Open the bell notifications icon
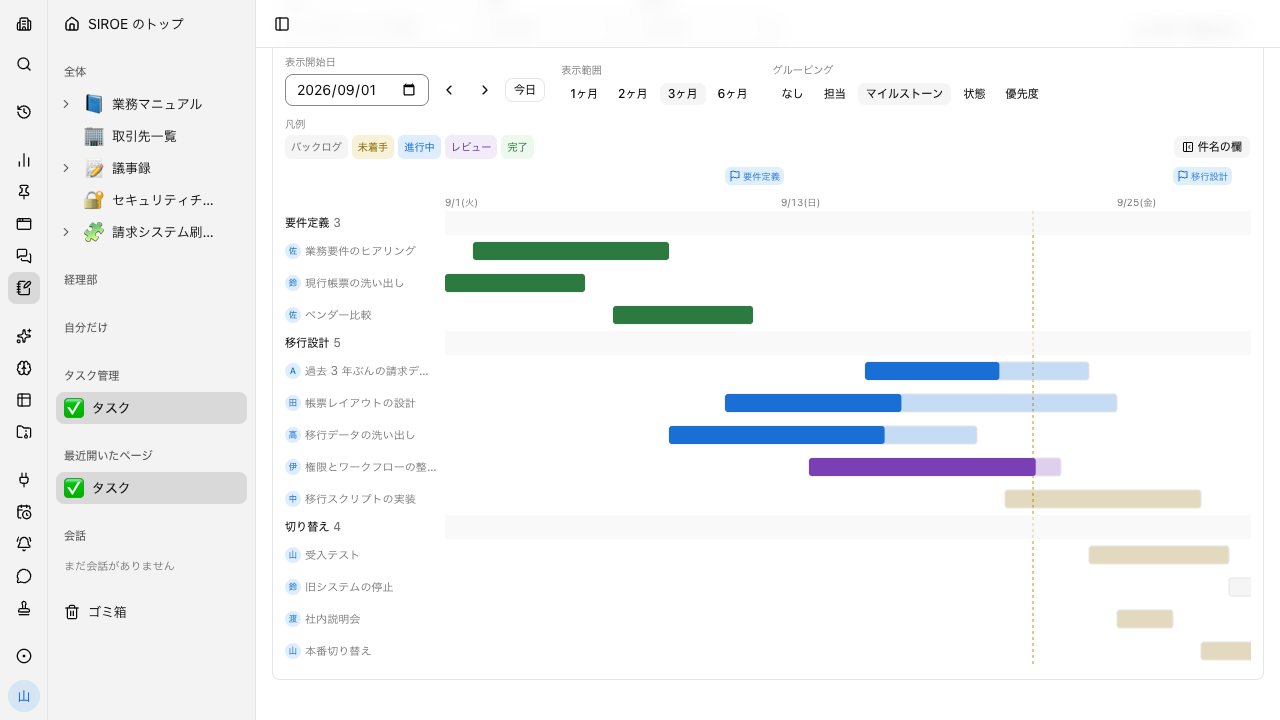 click(x=24, y=544)
